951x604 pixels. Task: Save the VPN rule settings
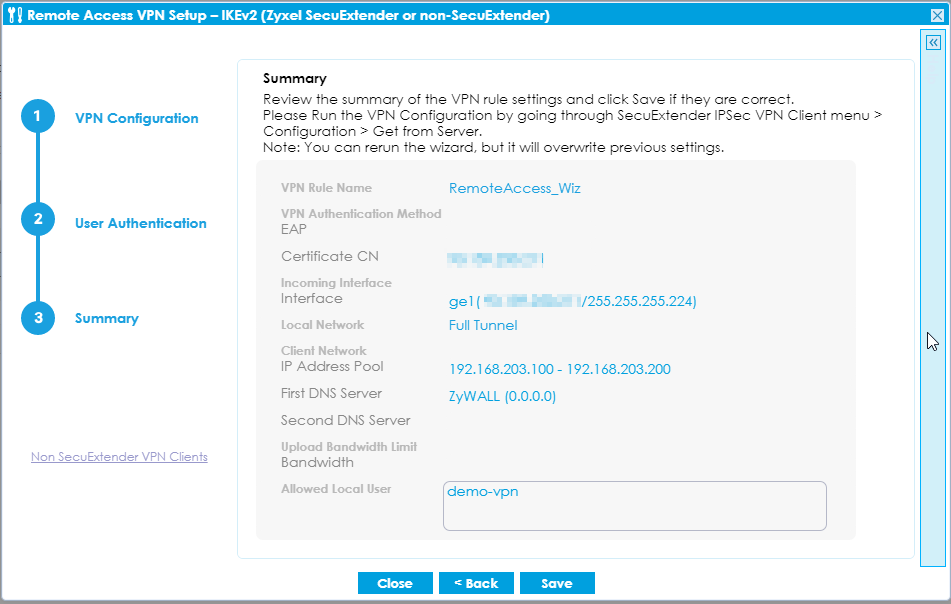(x=557, y=583)
